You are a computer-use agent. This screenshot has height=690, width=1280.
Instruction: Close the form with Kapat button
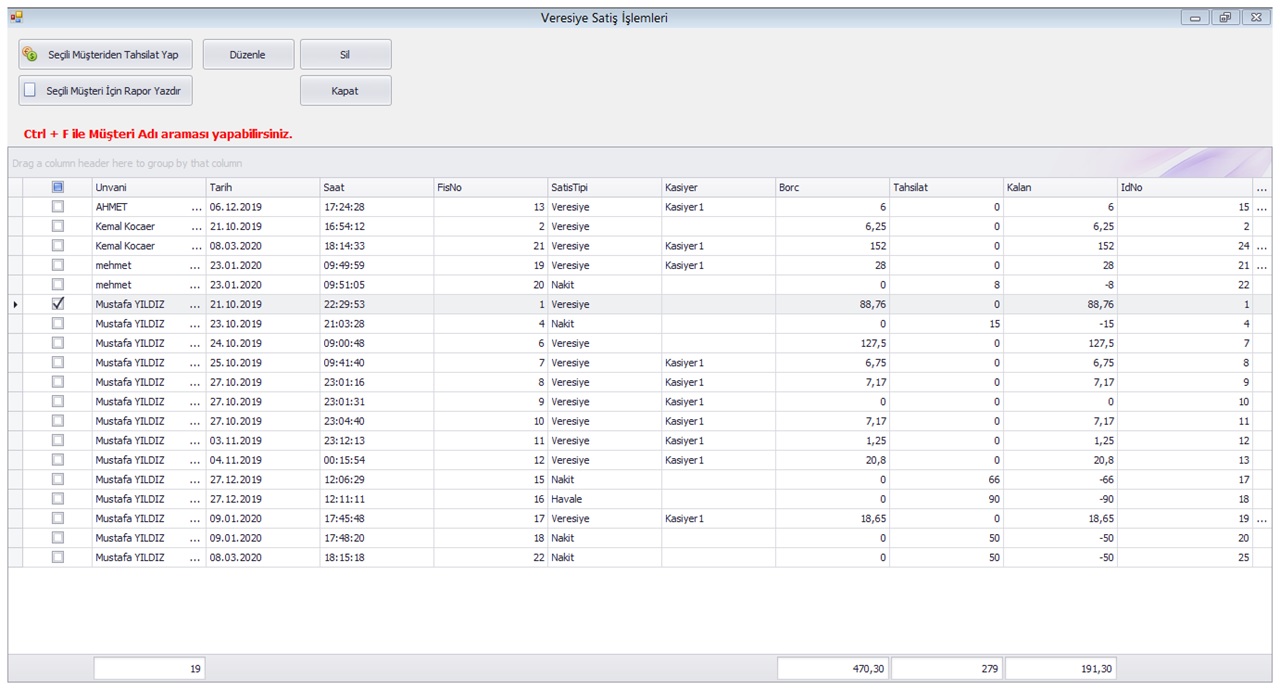[x=345, y=91]
